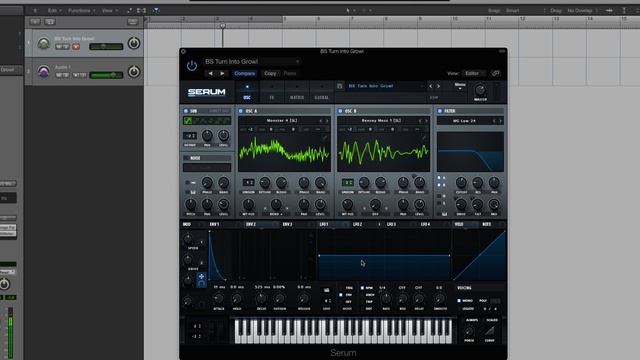Click the BS Turn Into Growl track instrument icon
640x360 pixels.
click(x=44, y=43)
